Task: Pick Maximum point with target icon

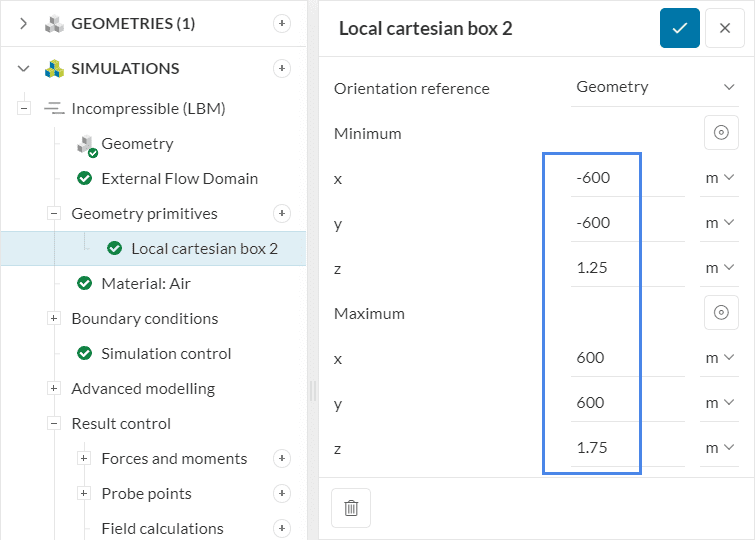Action: tap(720, 312)
